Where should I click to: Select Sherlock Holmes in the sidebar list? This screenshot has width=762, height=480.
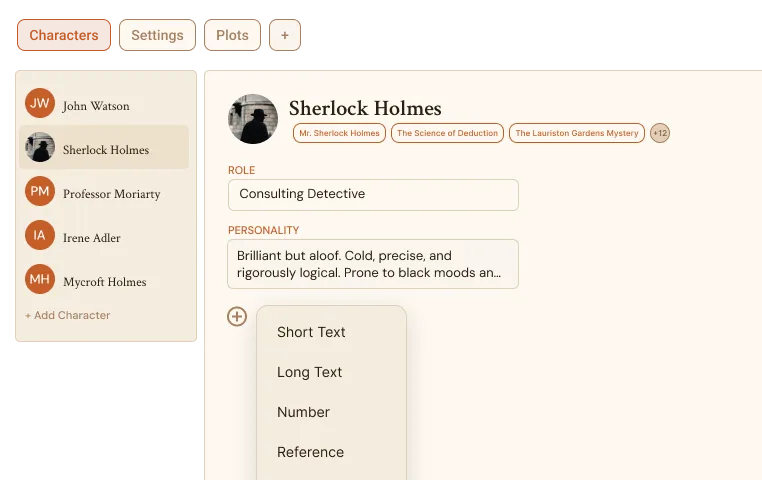[104, 147]
